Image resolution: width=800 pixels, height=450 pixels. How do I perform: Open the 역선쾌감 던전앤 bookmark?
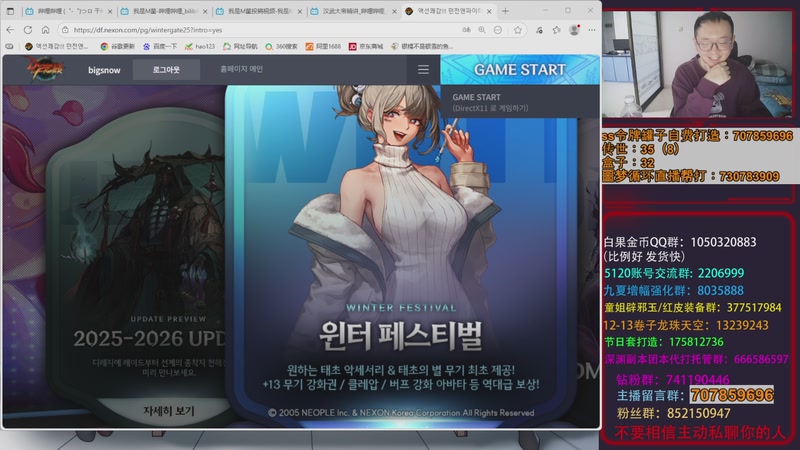57,46
